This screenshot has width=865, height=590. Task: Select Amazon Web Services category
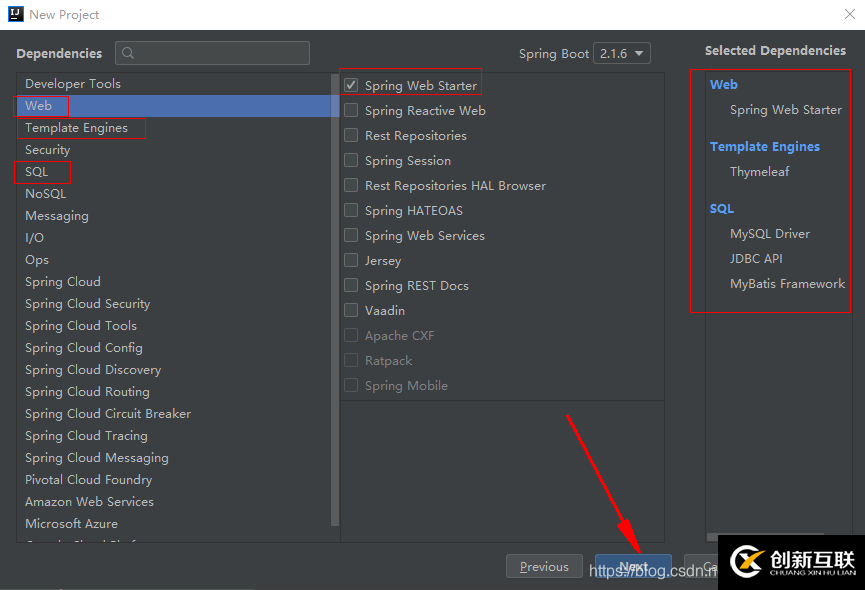174,502
